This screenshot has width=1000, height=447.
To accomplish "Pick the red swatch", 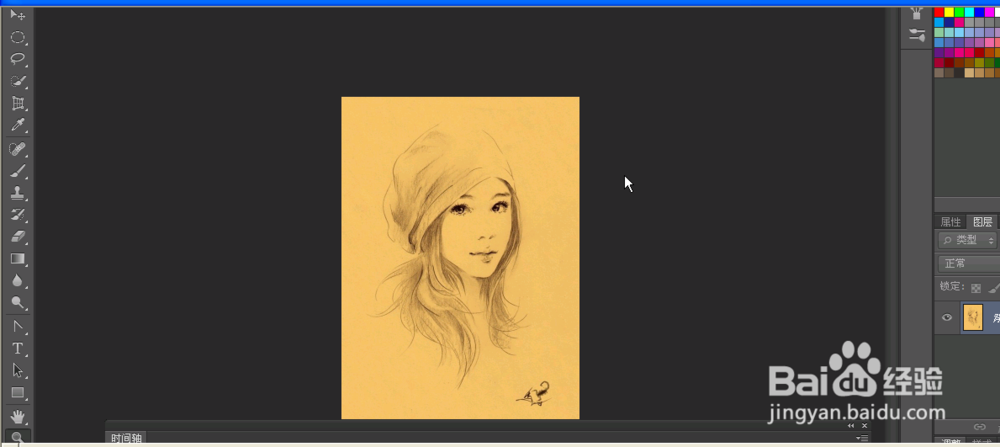I will point(939,12).
